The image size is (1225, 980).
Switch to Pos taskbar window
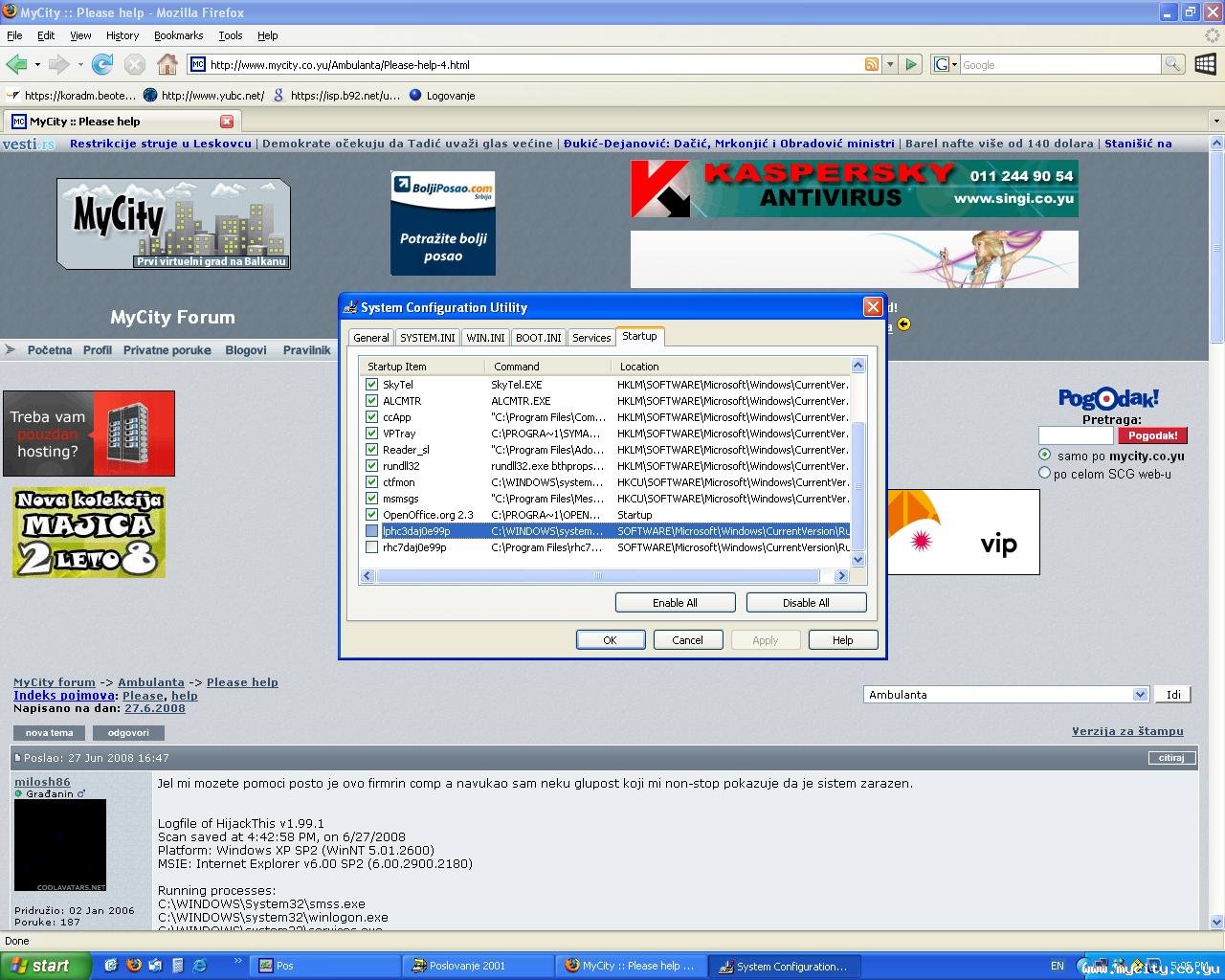click(x=324, y=966)
